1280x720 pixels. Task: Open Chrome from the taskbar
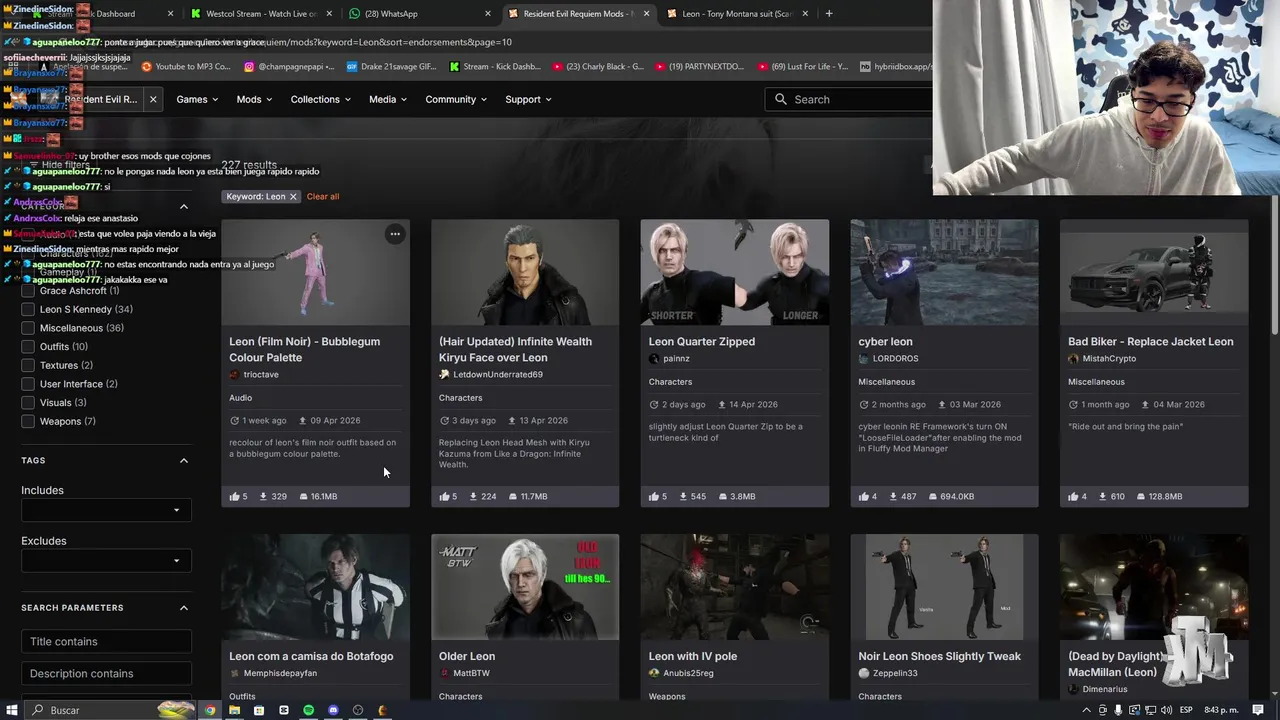click(x=210, y=710)
